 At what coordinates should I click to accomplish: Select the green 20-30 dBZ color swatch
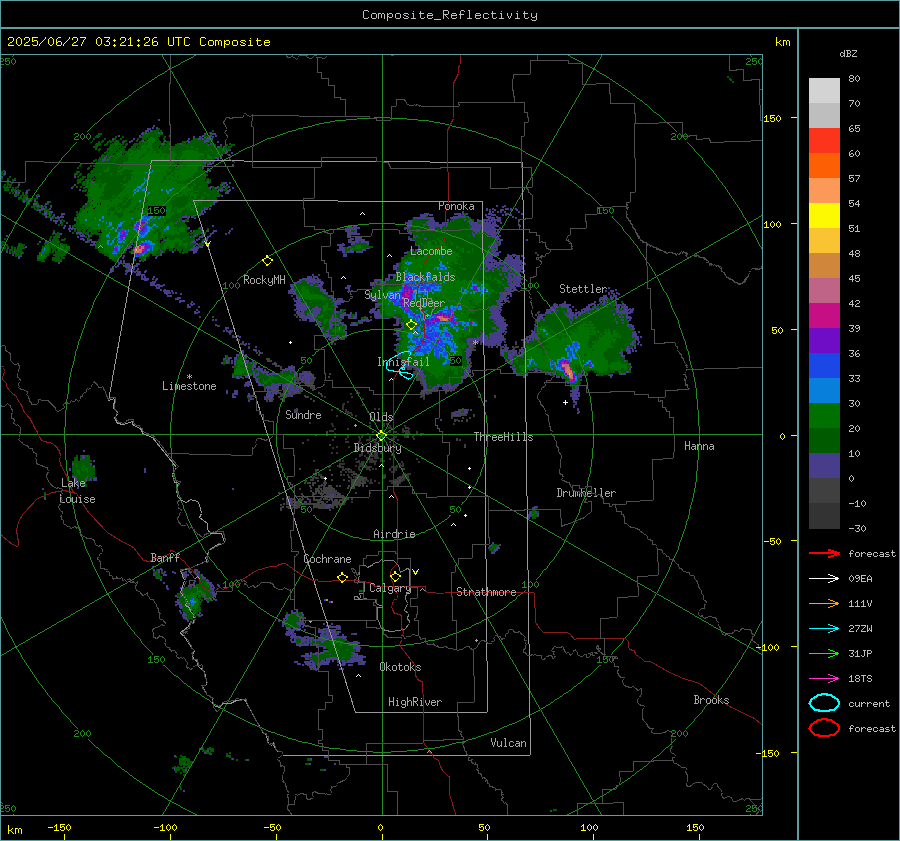click(x=824, y=416)
